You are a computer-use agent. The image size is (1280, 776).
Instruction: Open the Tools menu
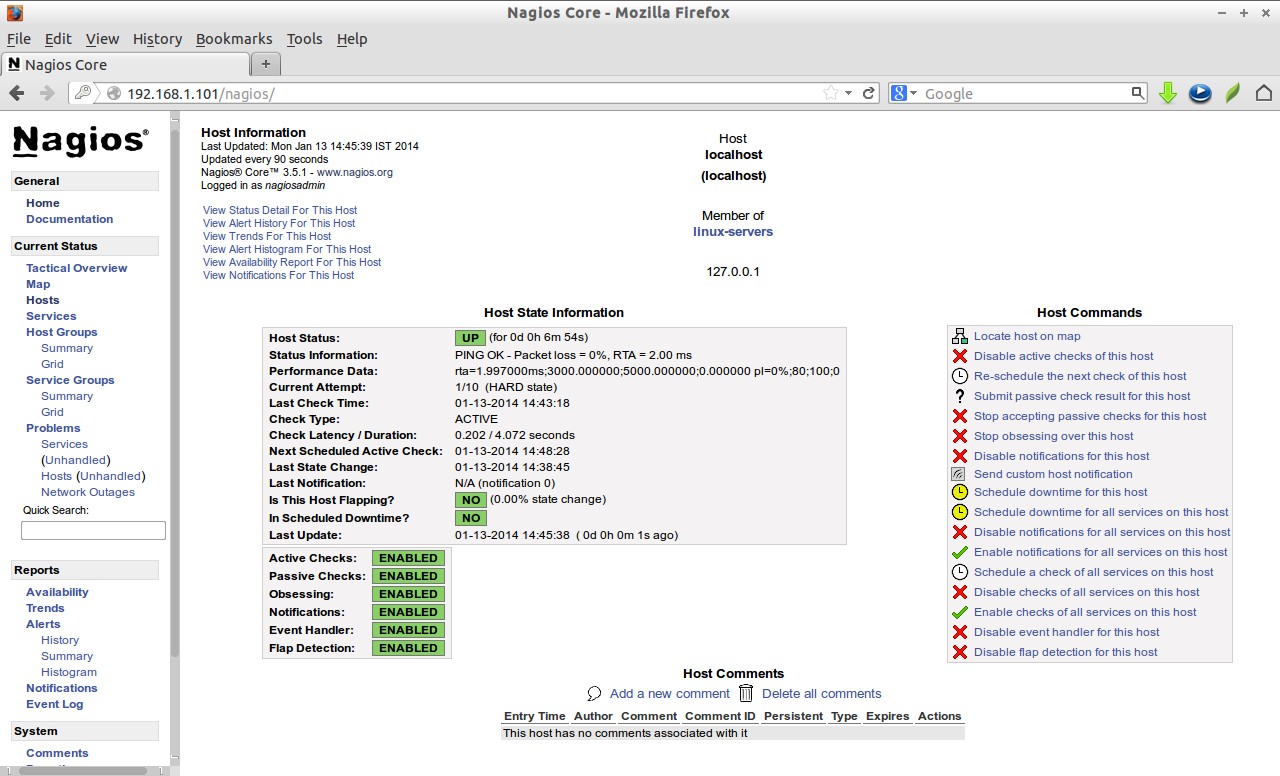(304, 39)
